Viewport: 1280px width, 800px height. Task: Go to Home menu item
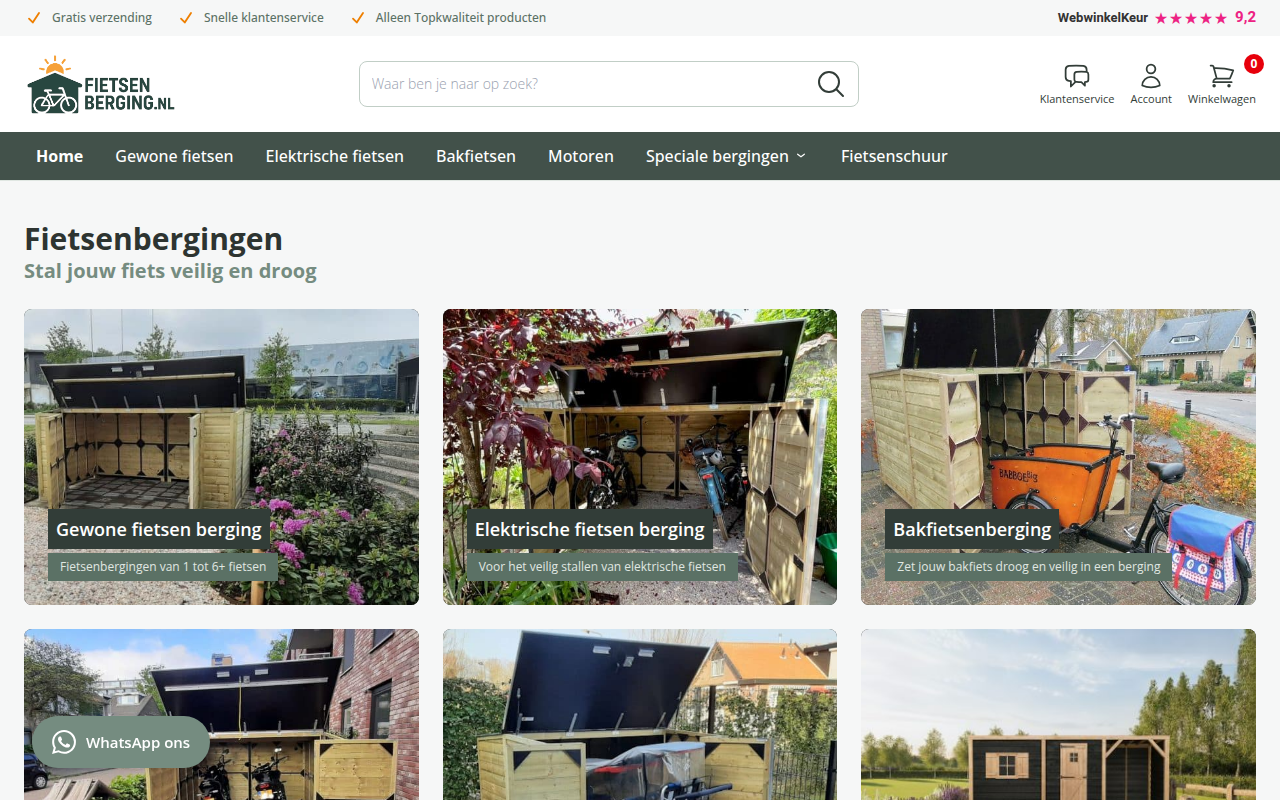point(60,156)
